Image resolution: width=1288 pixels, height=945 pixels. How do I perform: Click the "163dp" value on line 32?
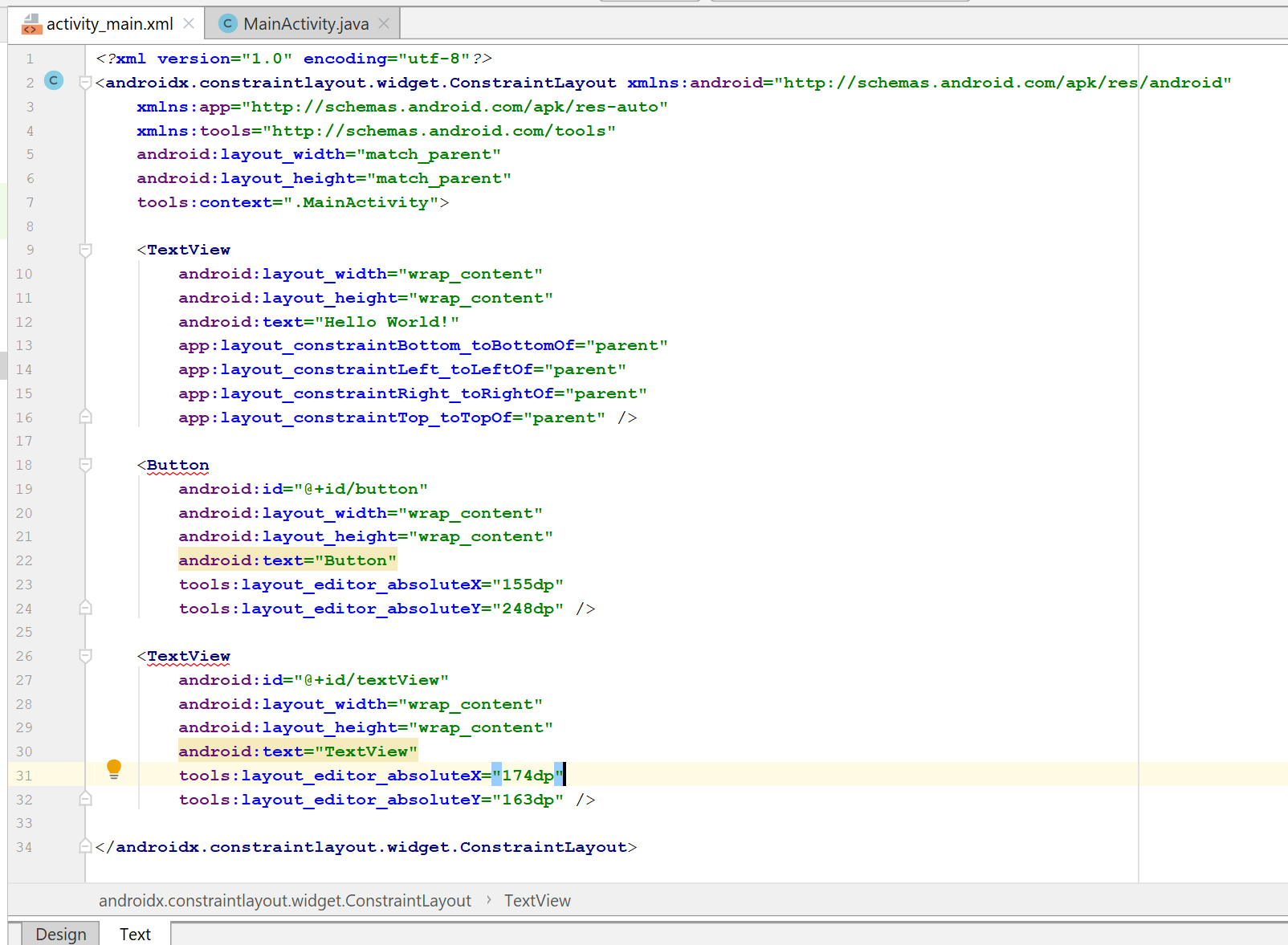[528, 800]
